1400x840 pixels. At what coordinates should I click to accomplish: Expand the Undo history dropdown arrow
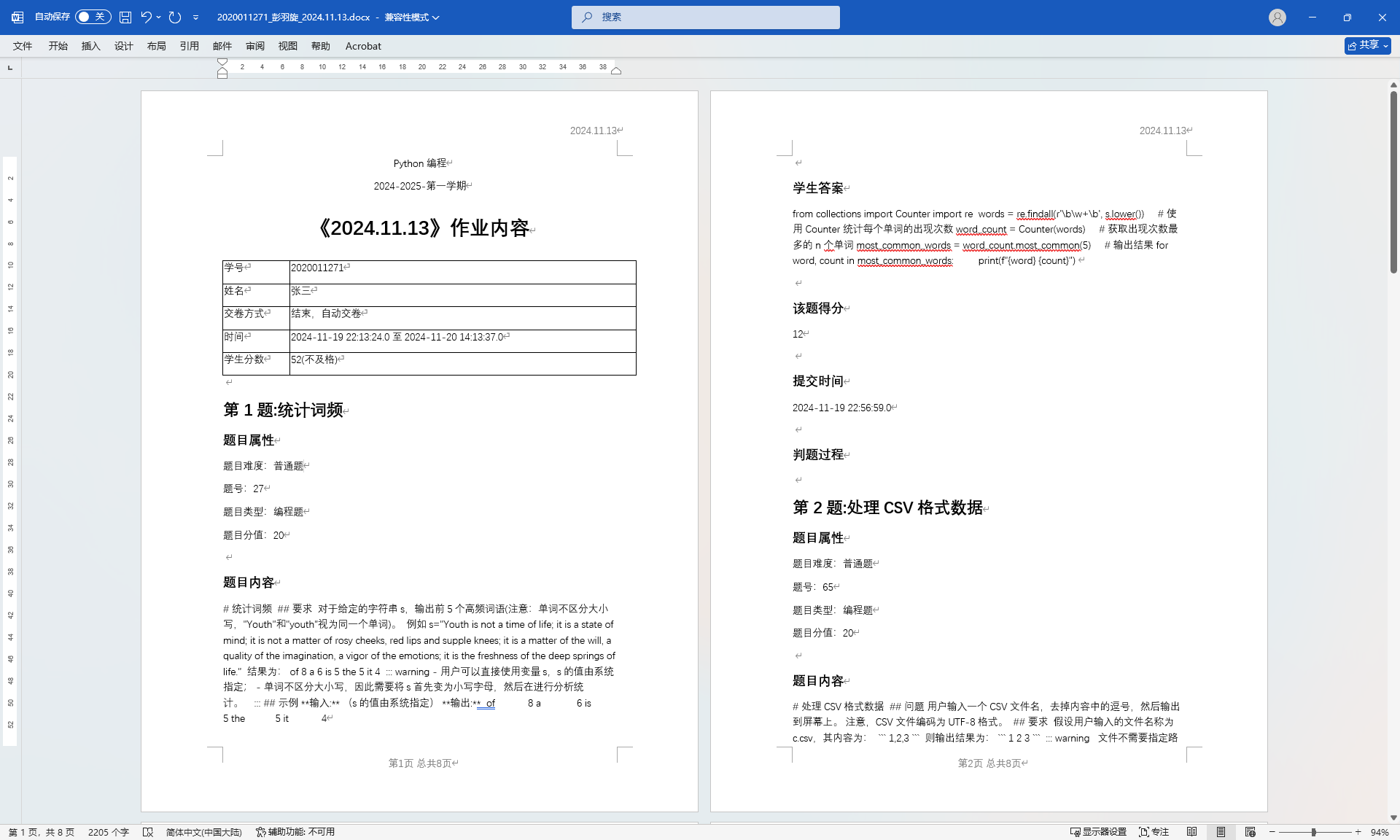pos(159,17)
